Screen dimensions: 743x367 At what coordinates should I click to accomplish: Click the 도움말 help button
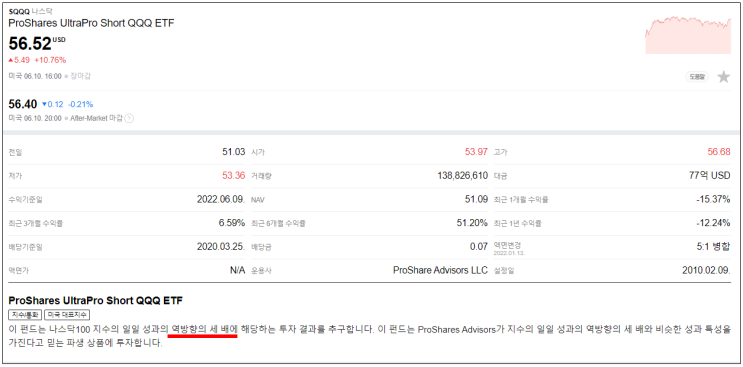click(x=697, y=77)
